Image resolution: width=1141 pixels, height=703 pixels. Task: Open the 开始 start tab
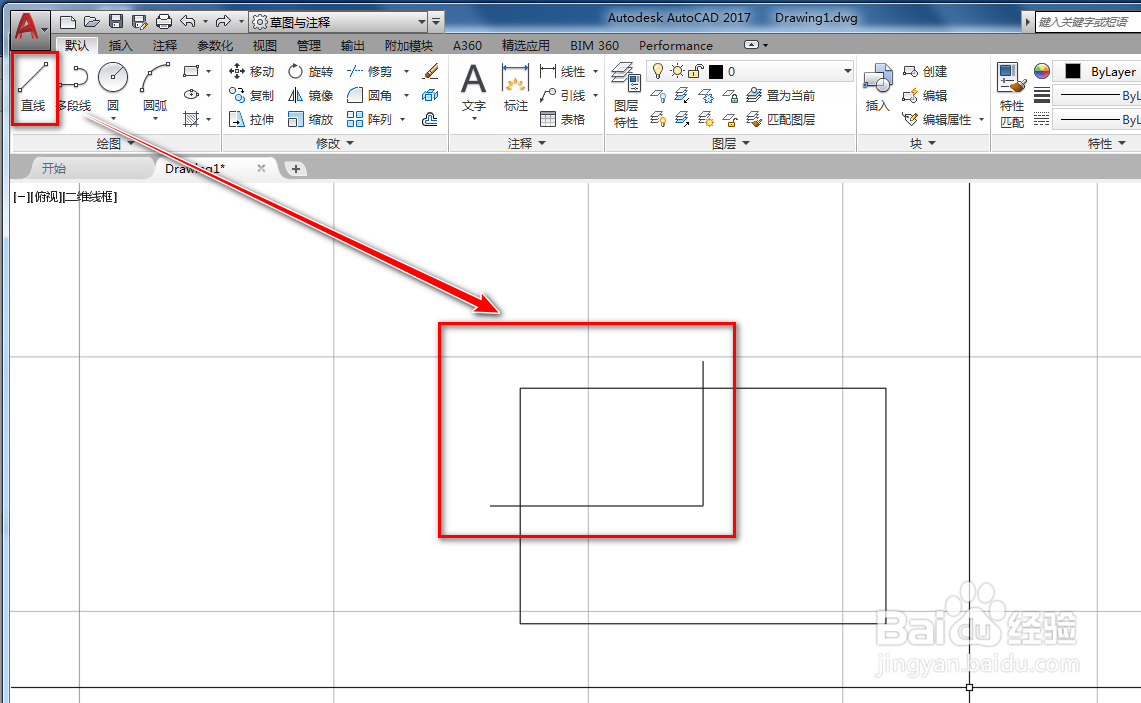tap(54, 168)
